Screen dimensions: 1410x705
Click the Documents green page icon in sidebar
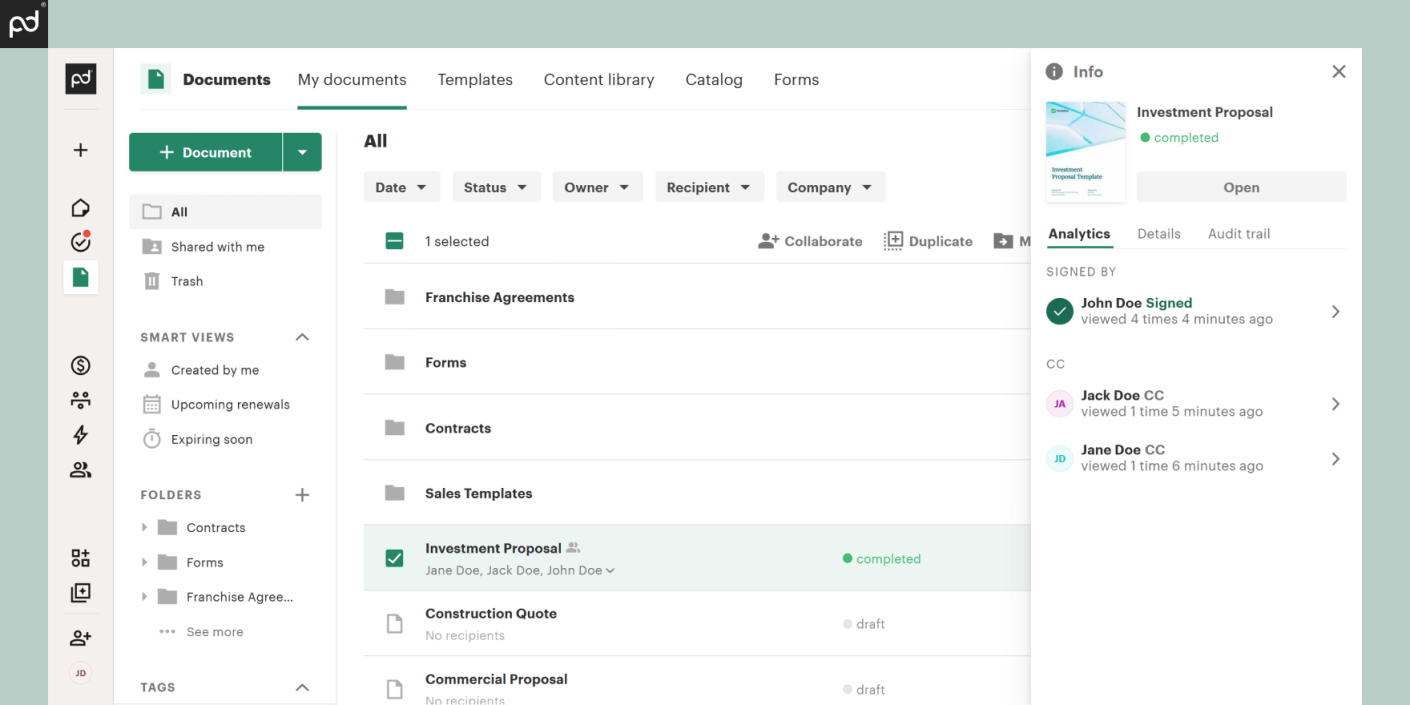(80, 277)
